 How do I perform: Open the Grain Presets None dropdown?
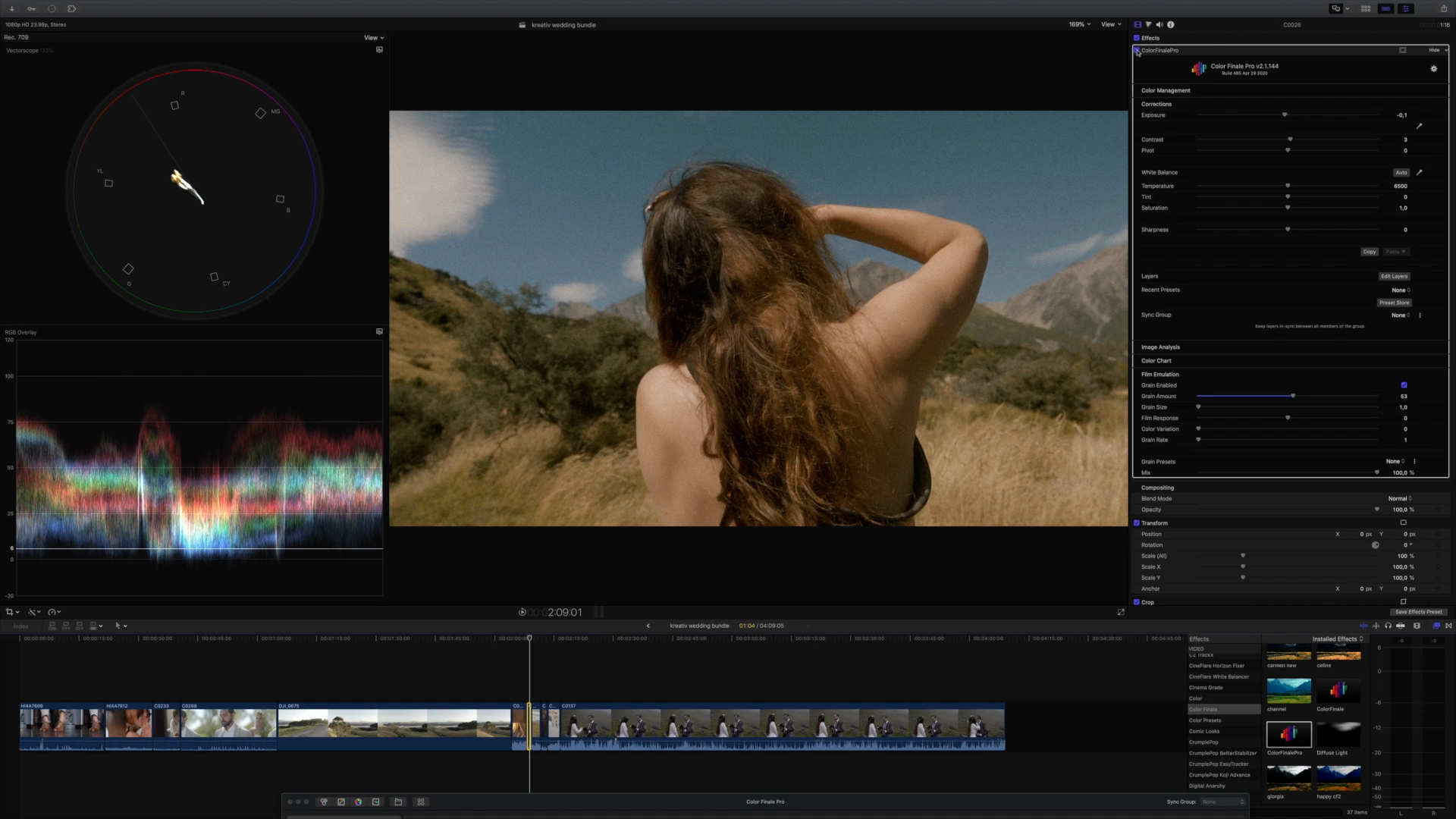[1395, 461]
